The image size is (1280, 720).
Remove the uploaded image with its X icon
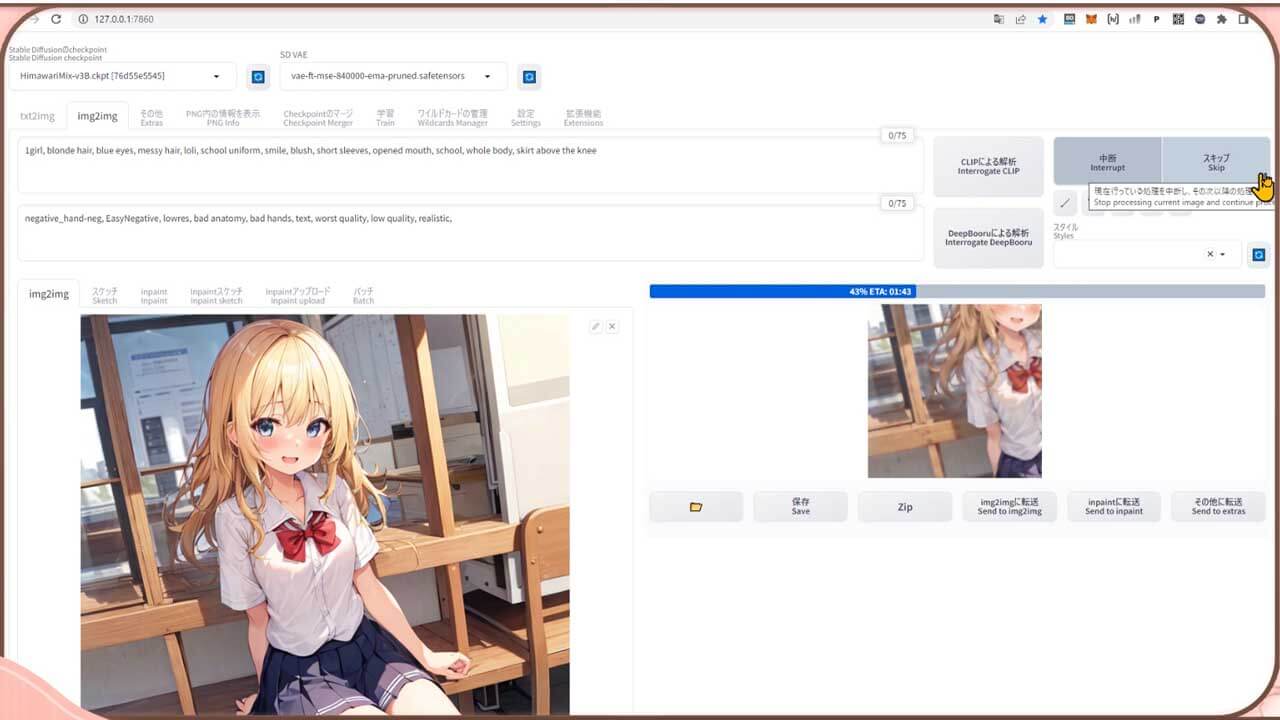click(611, 326)
